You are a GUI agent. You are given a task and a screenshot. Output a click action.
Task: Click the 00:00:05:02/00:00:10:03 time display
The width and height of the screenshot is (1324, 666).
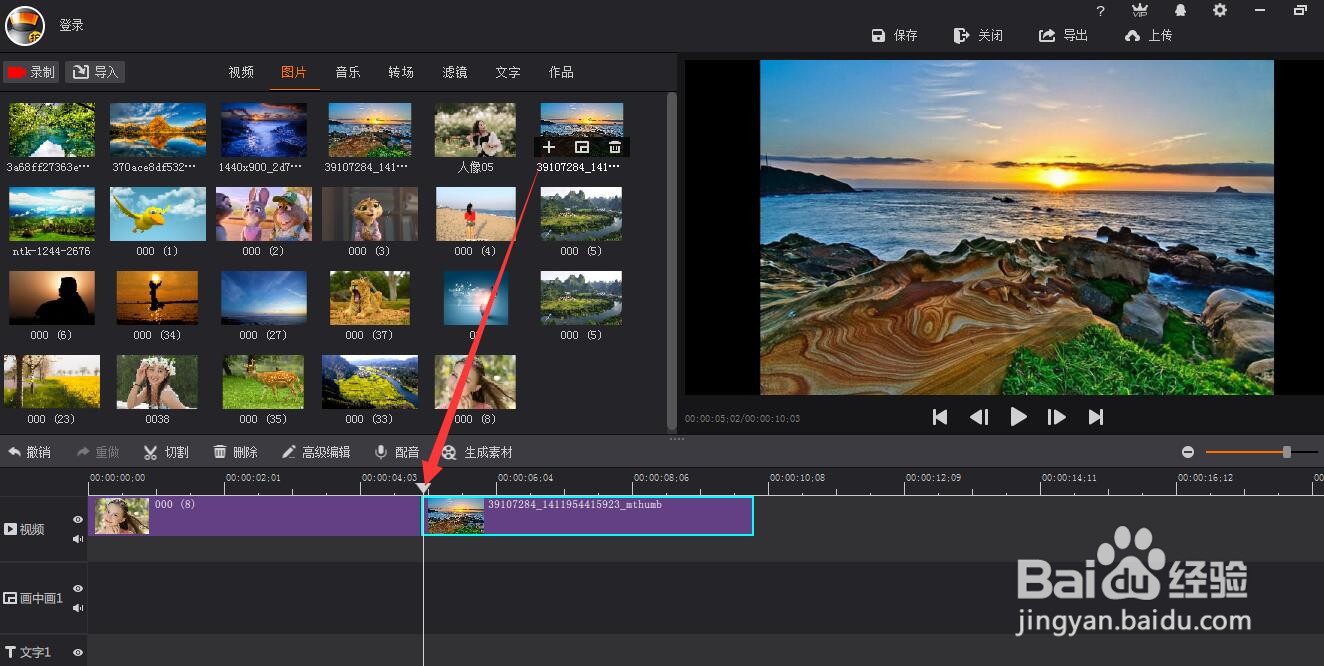pyautogui.click(x=742, y=419)
